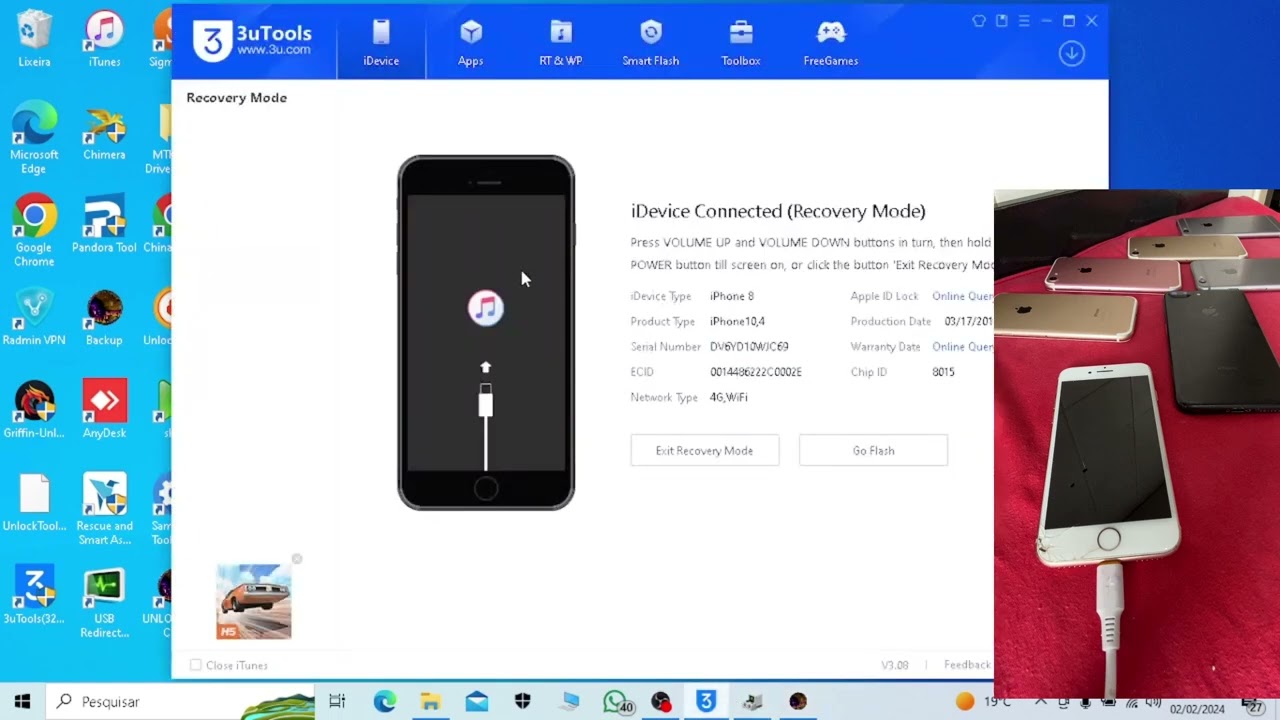Screen dimensions: 1280x720
Task: Click the Recovery Mode heading
Action: (237, 98)
